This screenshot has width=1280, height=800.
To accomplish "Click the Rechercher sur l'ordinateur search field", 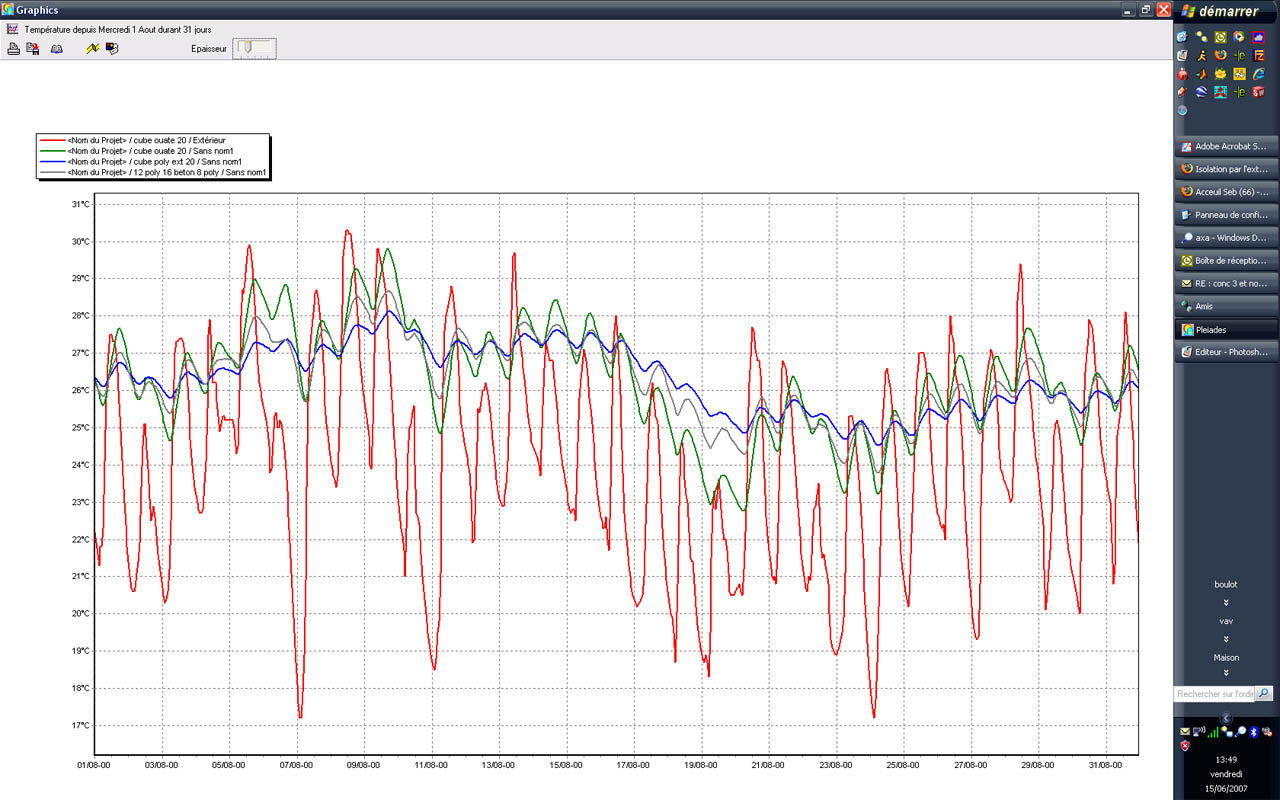I will pyautogui.click(x=1213, y=694).
